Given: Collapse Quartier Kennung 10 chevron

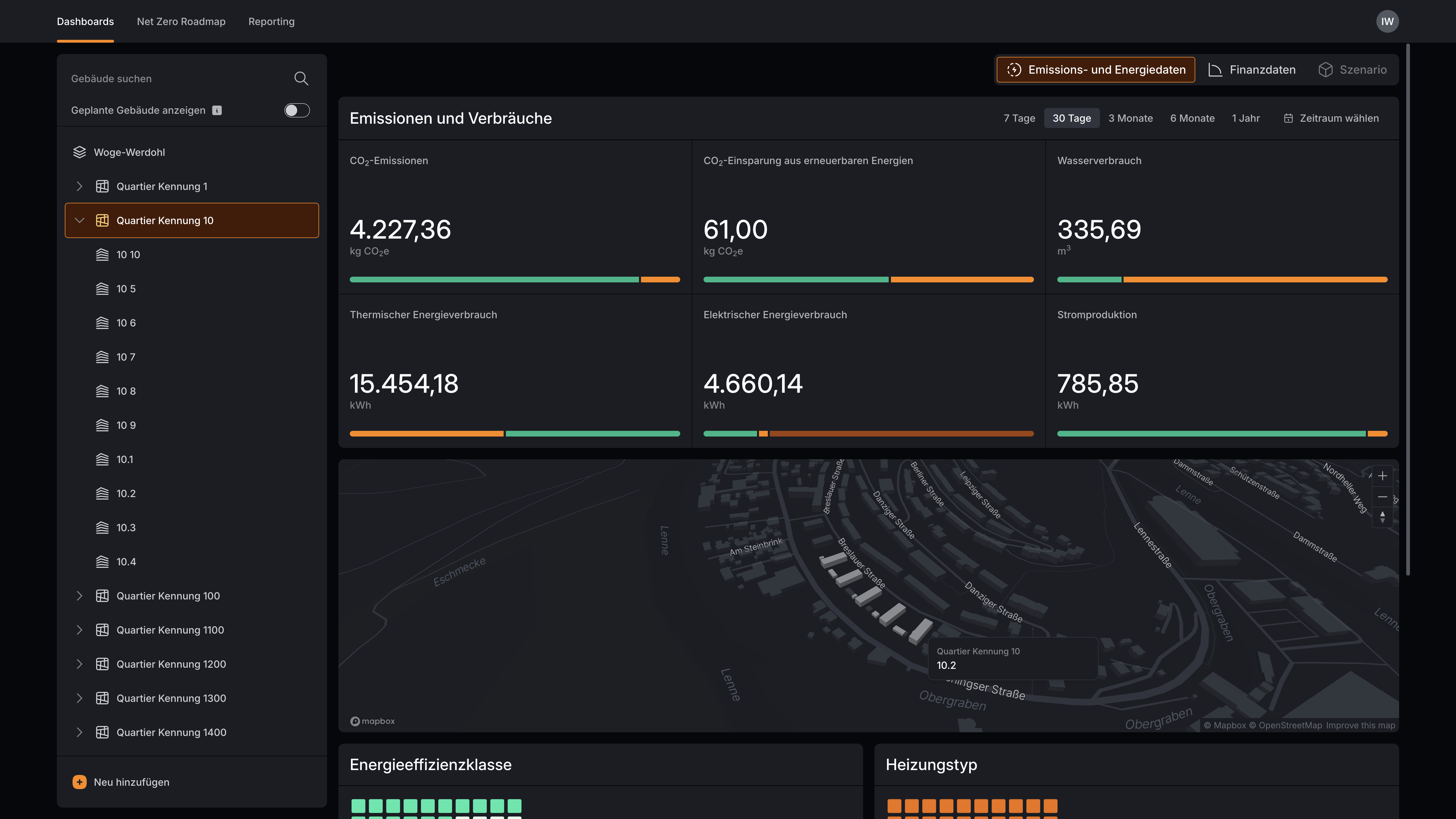Looking at the screenshot, I should point(80,220).
